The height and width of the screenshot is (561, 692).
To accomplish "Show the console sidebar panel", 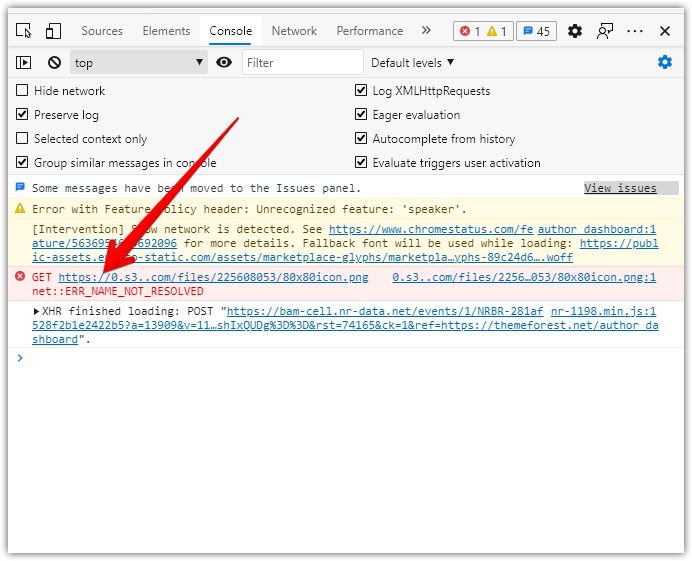I will click(x=24, y=62).
